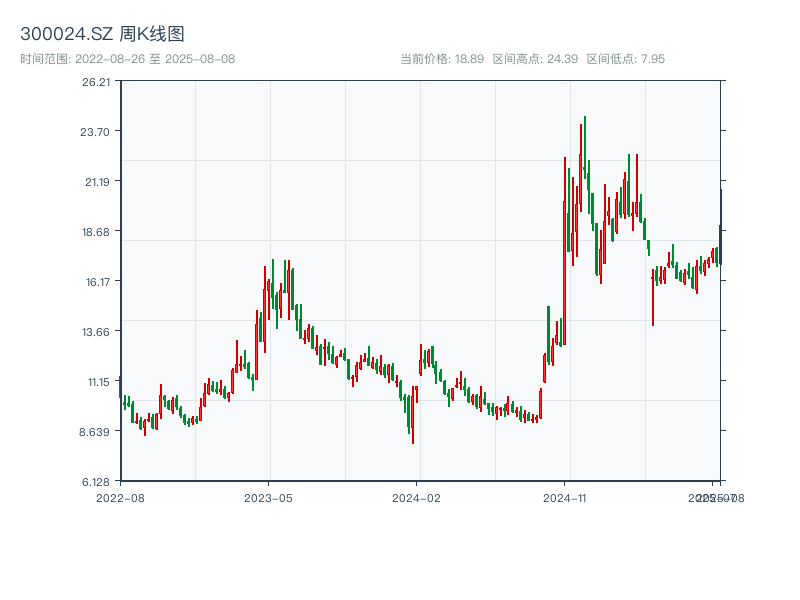Click the 2022-08 x-axis label

[x=120, y=498]
